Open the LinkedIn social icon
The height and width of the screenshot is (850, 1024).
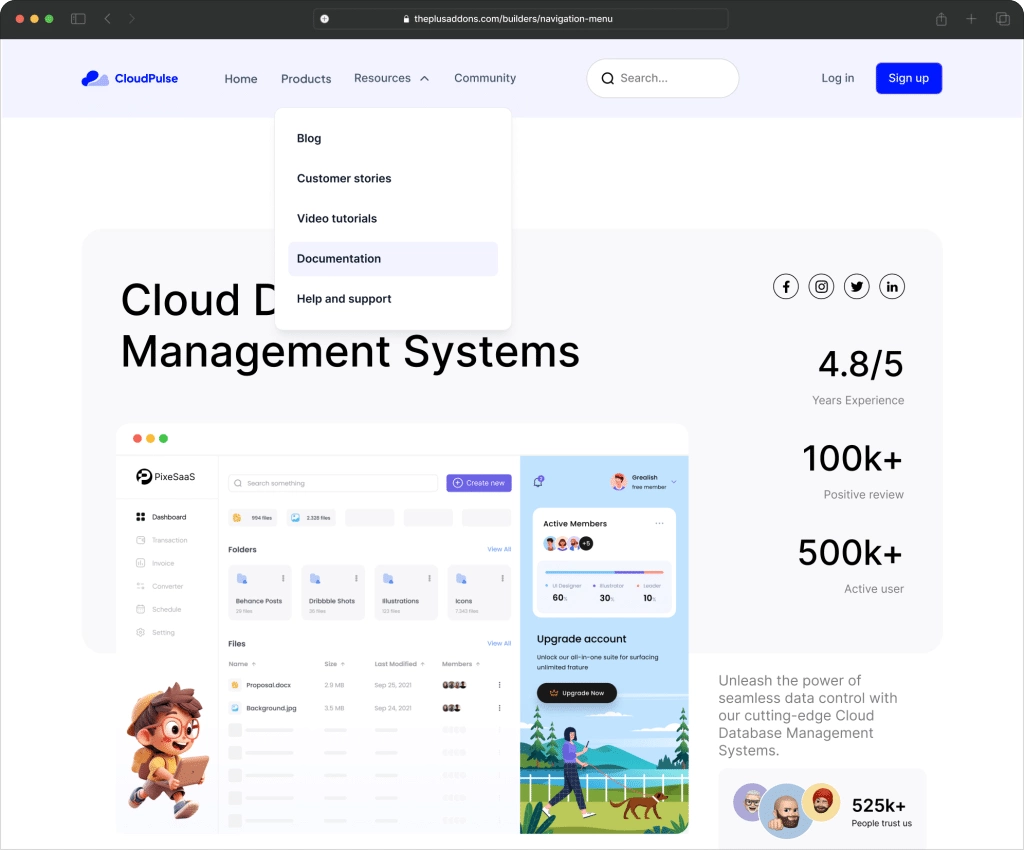pos(892,287)
